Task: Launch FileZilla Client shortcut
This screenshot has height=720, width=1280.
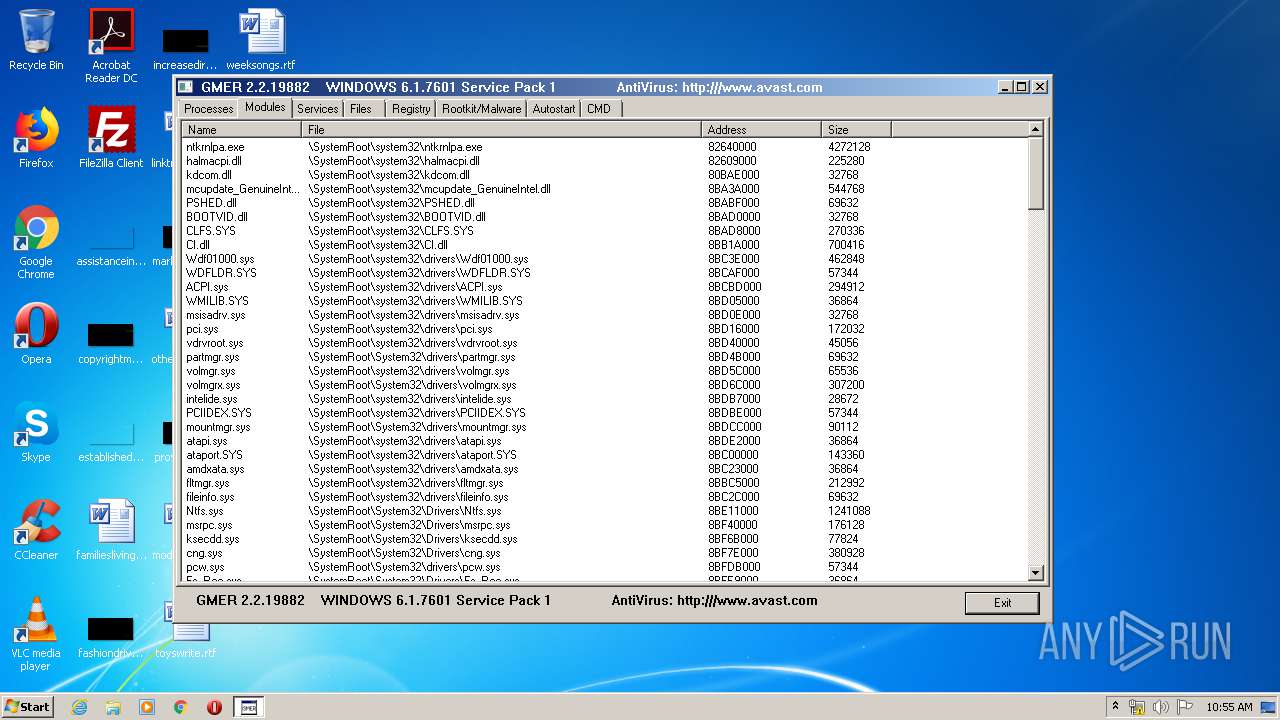Action: coord(111,138)
